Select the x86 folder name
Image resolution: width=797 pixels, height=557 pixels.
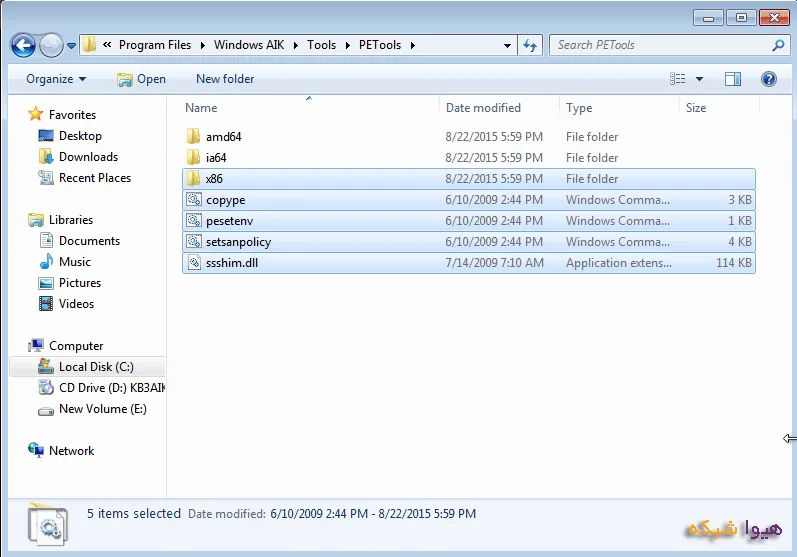tap(214, 179)
